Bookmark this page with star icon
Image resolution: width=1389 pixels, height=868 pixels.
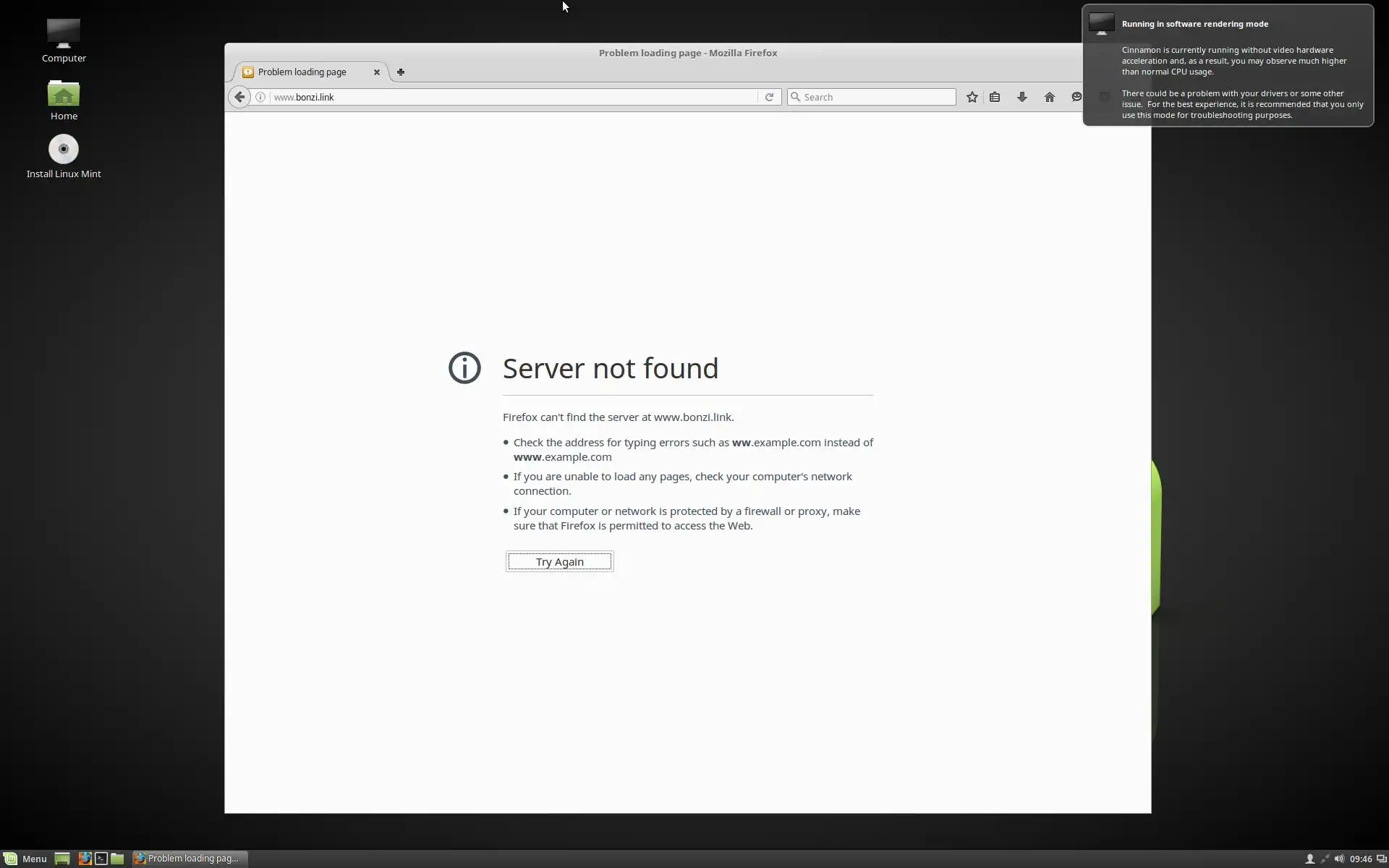tap(972, 97)
